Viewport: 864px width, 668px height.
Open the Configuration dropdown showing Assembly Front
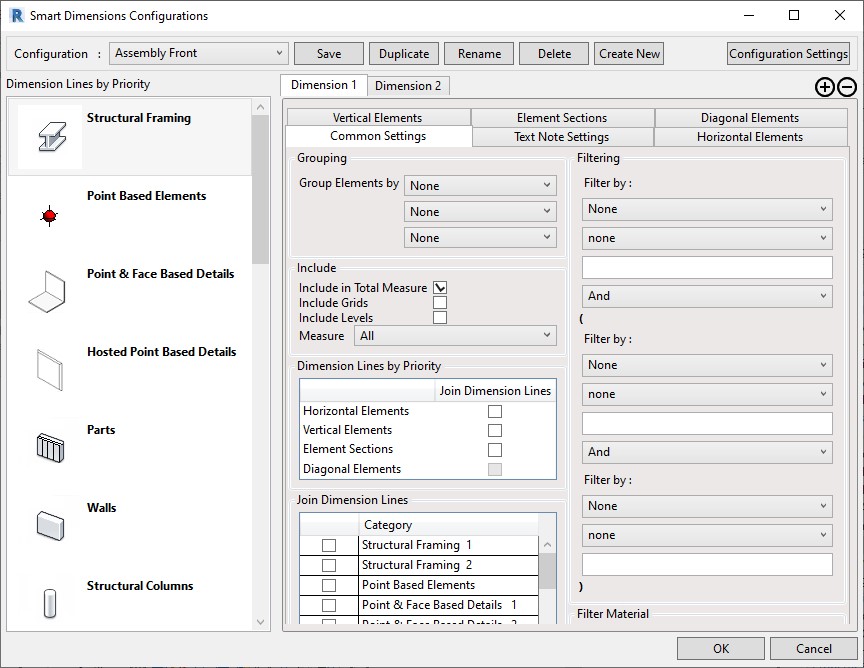199,54
